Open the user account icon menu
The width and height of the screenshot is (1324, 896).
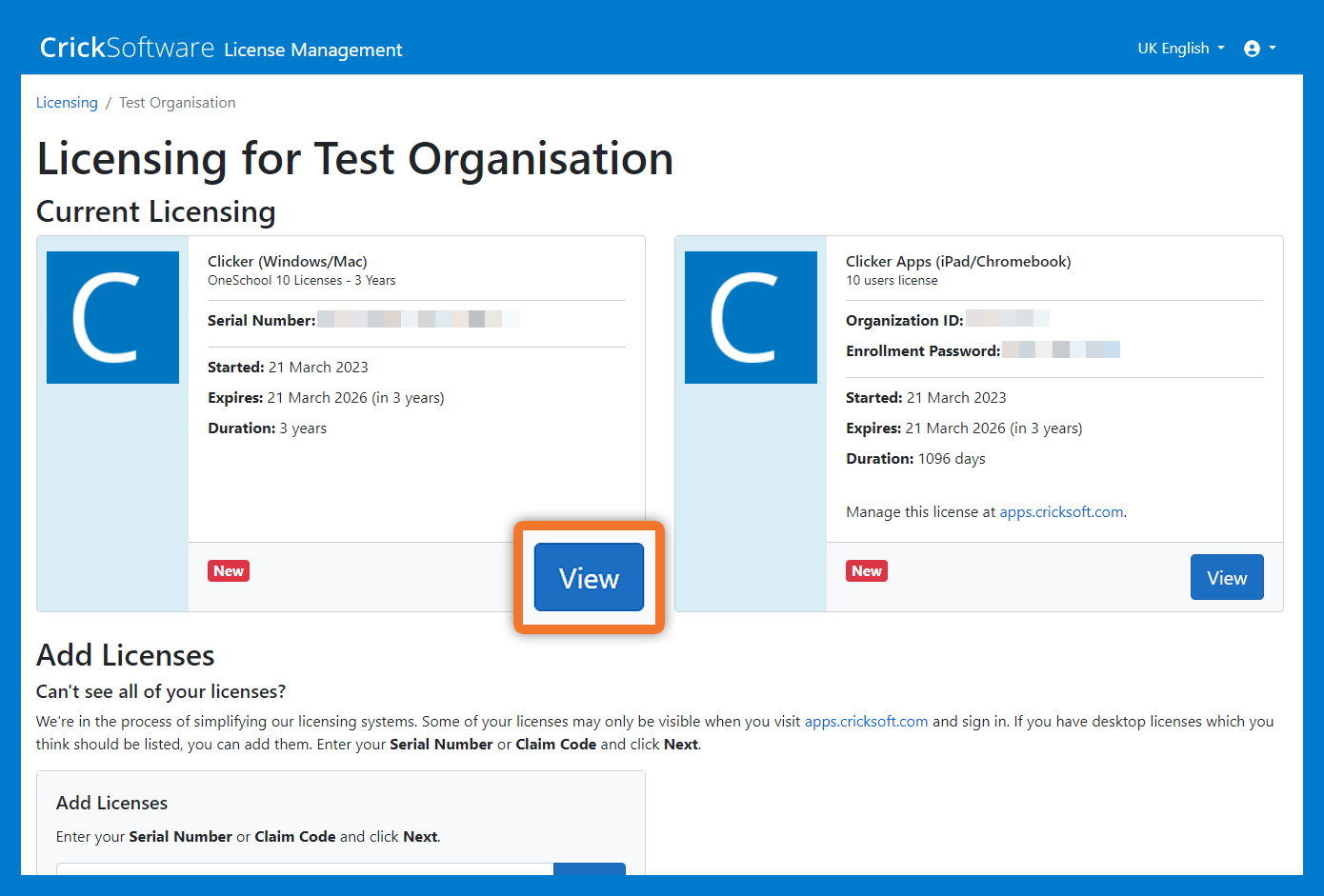pyautogui.click(x=1252, y=49)
